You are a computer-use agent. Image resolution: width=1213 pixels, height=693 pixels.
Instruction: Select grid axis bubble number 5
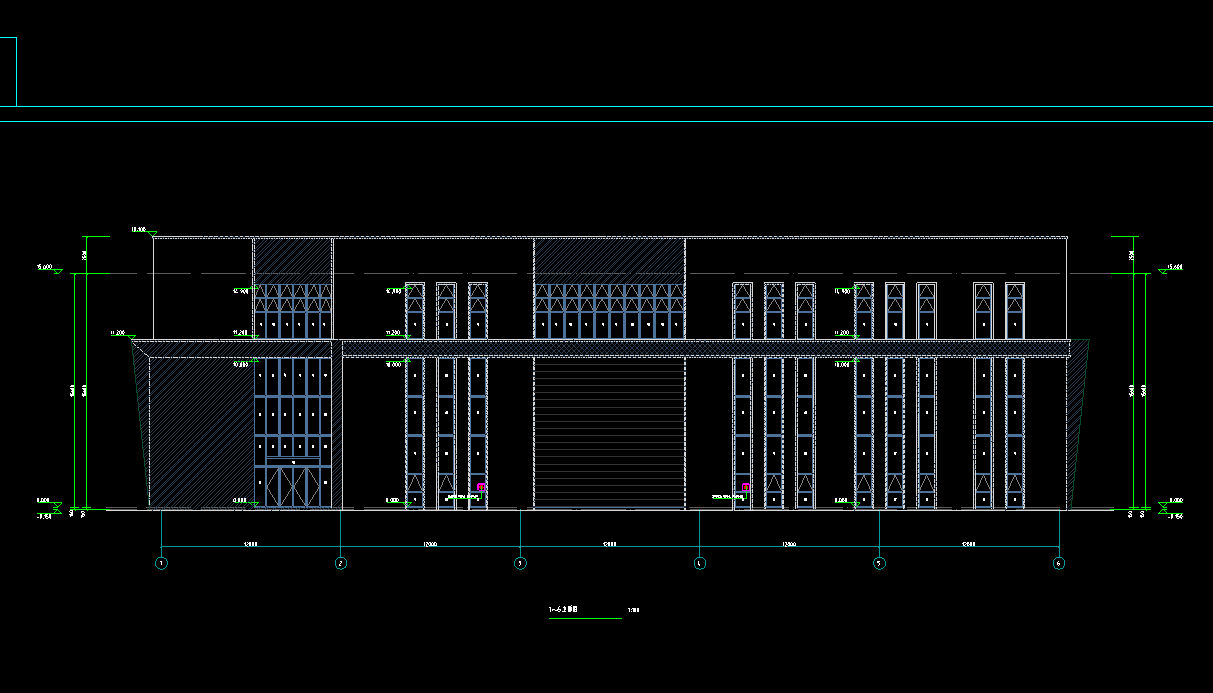[x=879, y=563]
